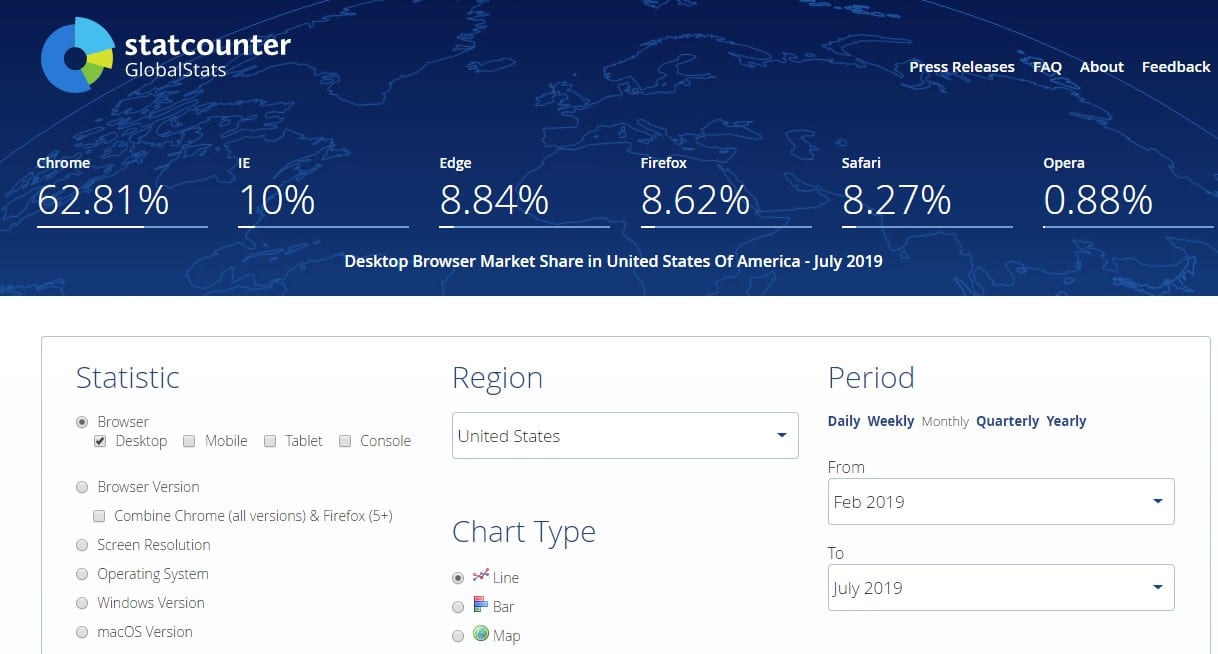This screenshot has width=1218, height=654.
Task: Select the Operating System radio button
Action: tap(82, 574)
